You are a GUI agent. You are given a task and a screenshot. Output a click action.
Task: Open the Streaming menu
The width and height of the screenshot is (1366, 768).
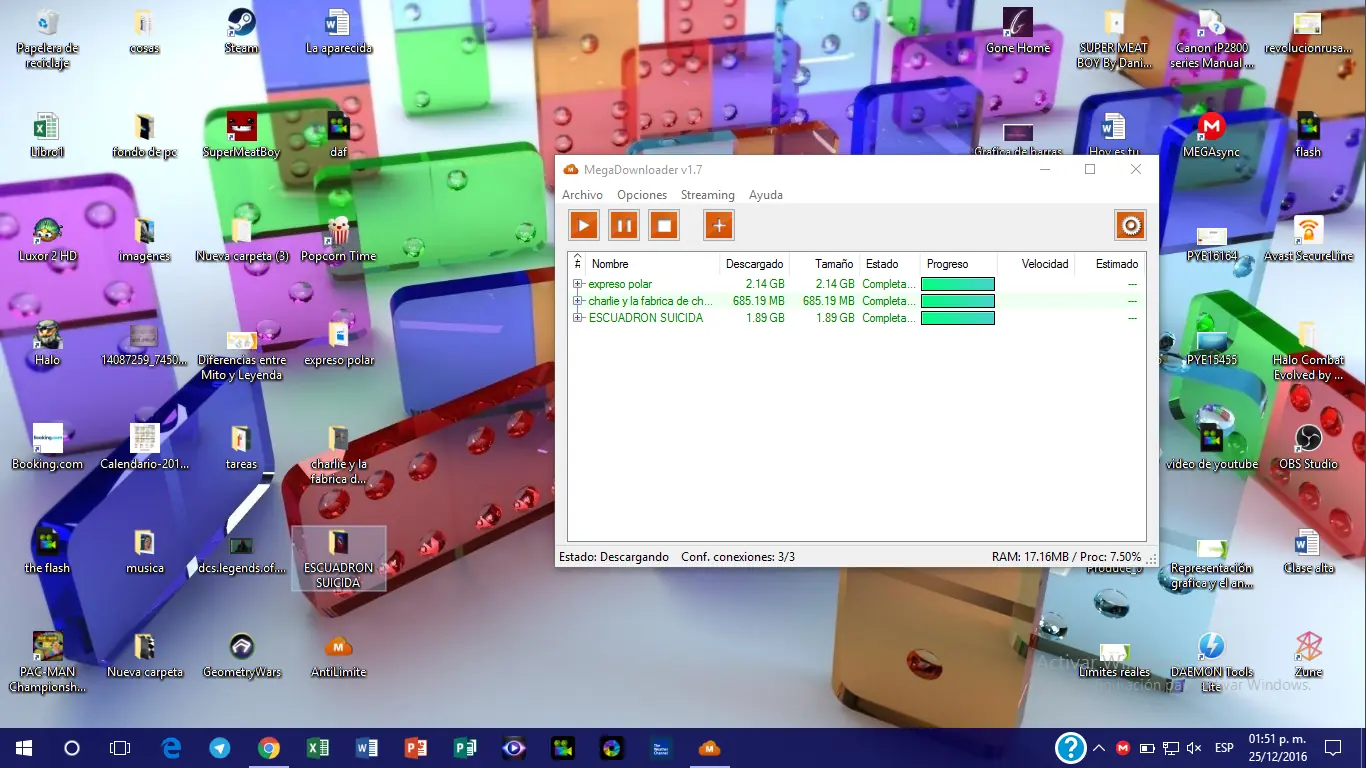coord(708,195)
